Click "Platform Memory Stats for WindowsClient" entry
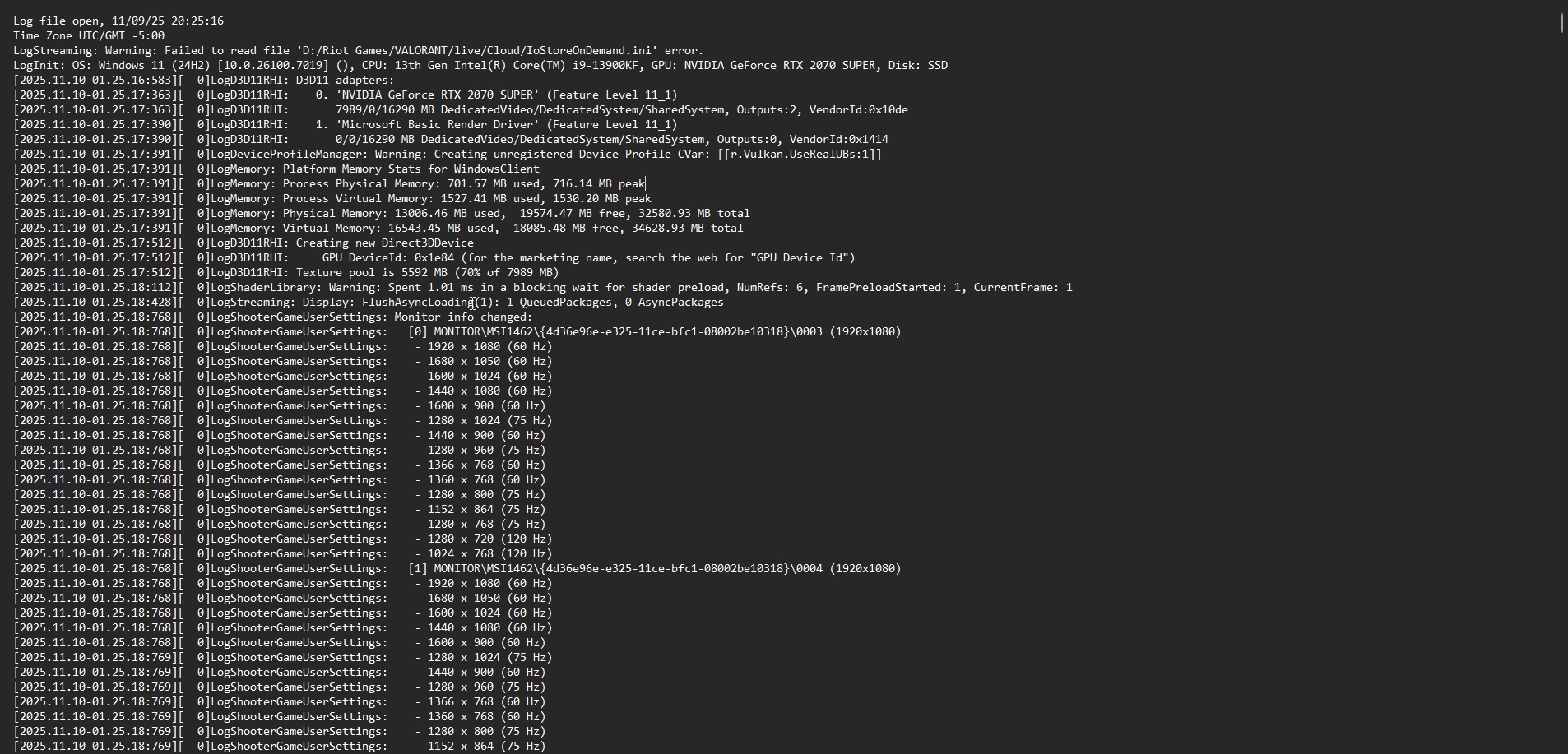The width and height of the screenshot is (1568, 754). click(x=276, y=169)
